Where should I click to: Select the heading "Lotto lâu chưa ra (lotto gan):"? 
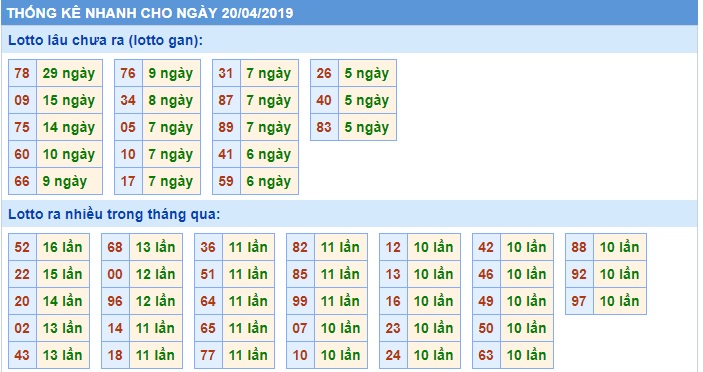pyautogui.click(x=106, y=40)
